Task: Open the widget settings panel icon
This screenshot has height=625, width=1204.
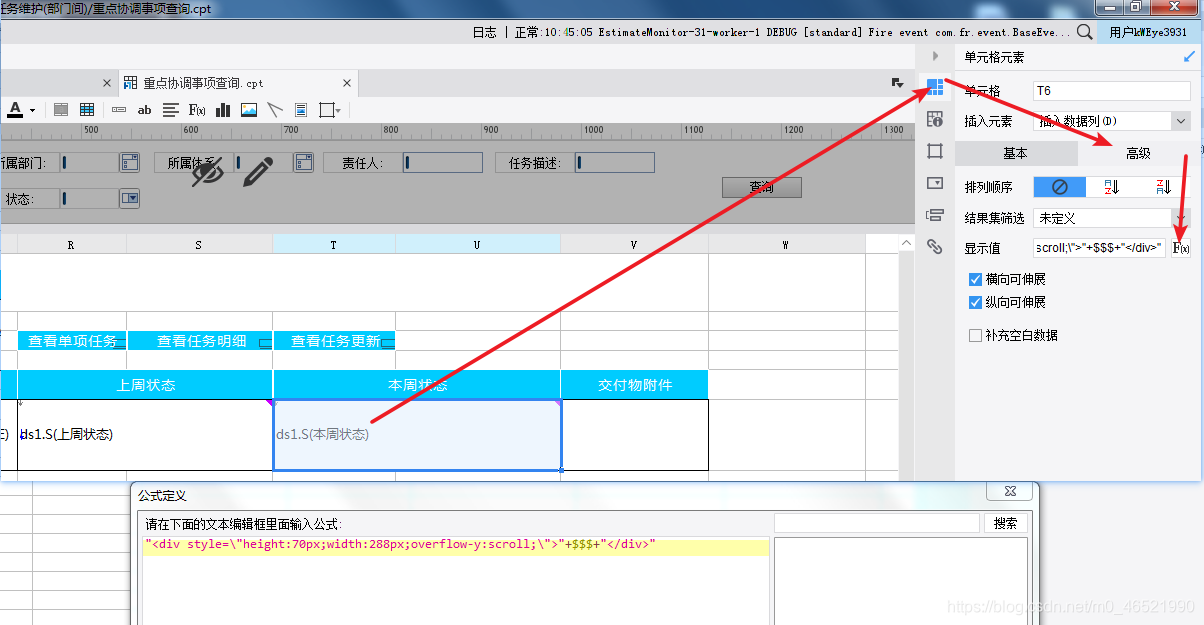Action: tap(935, 183)
